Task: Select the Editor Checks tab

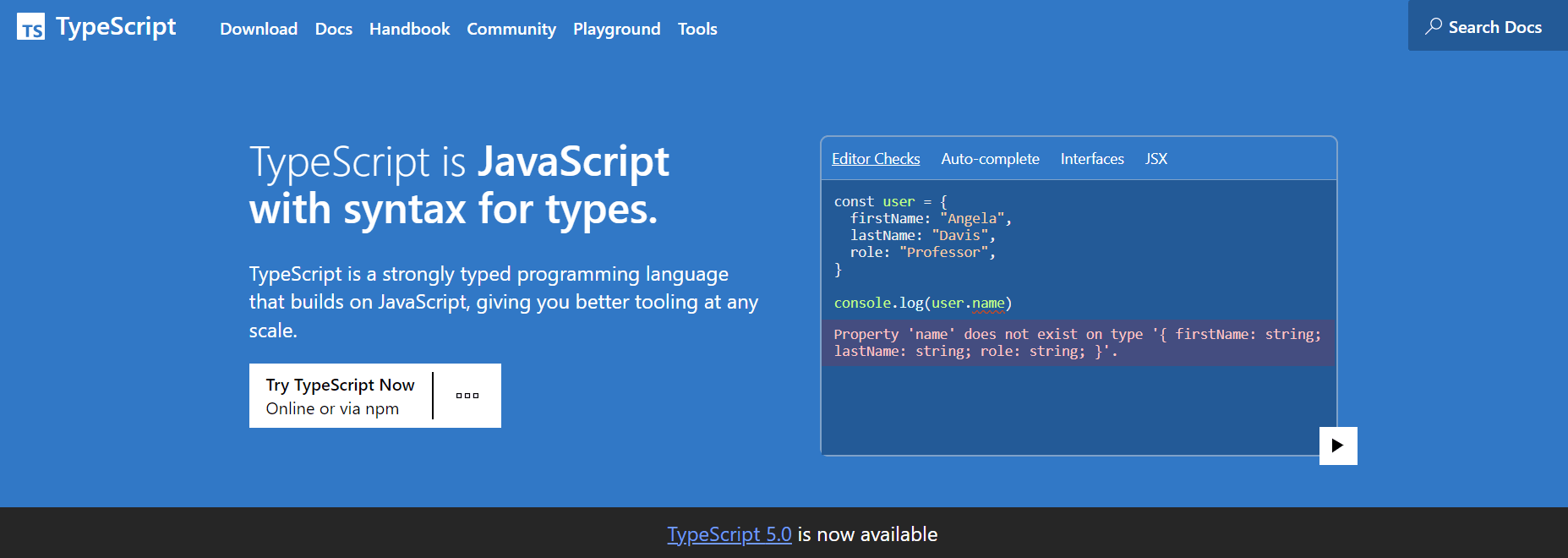Action: pyautogui.click(x=876, y=159)
